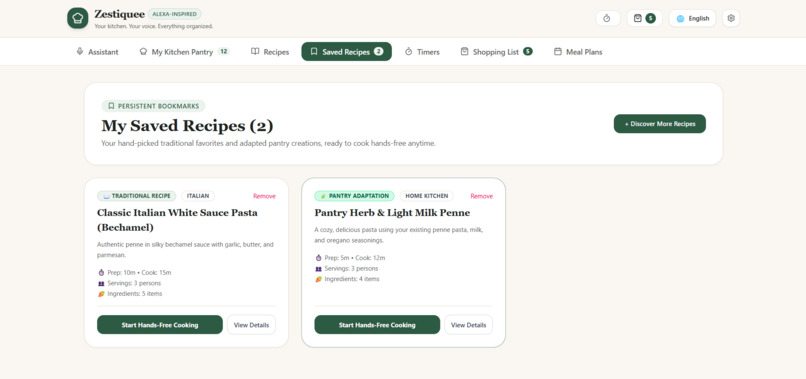
Task: Click the people icon beside first card servings
Action: 101,283
